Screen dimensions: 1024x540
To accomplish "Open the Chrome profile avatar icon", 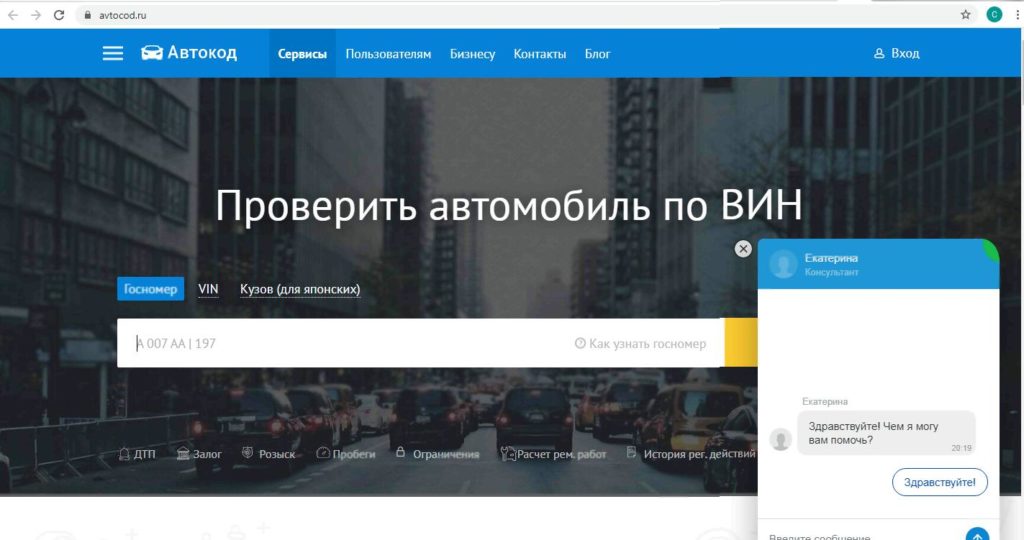I will point(994,15).
